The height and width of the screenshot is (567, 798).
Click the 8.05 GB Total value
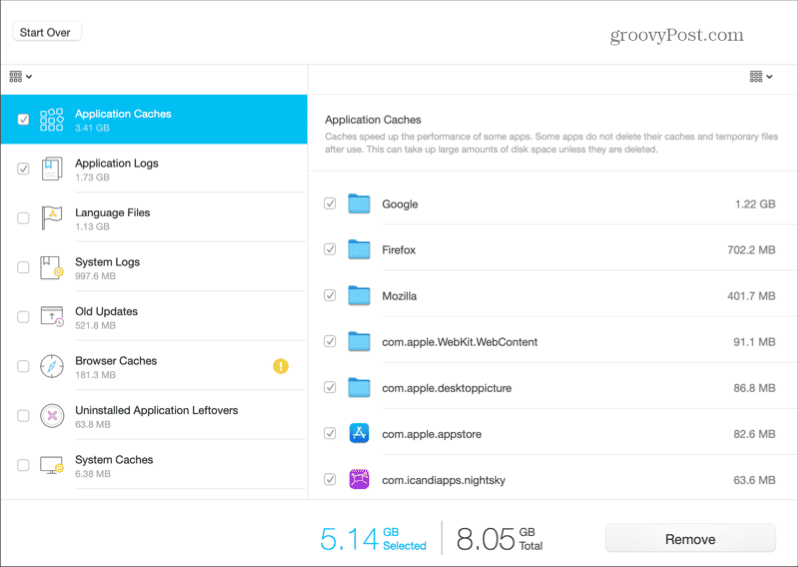click(x=499, y=538)
